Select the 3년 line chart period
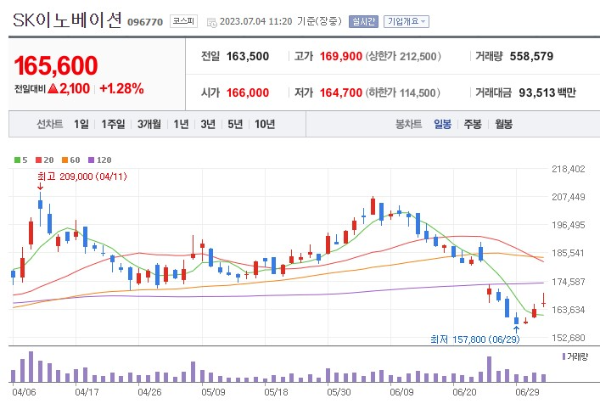 (208, 124)
